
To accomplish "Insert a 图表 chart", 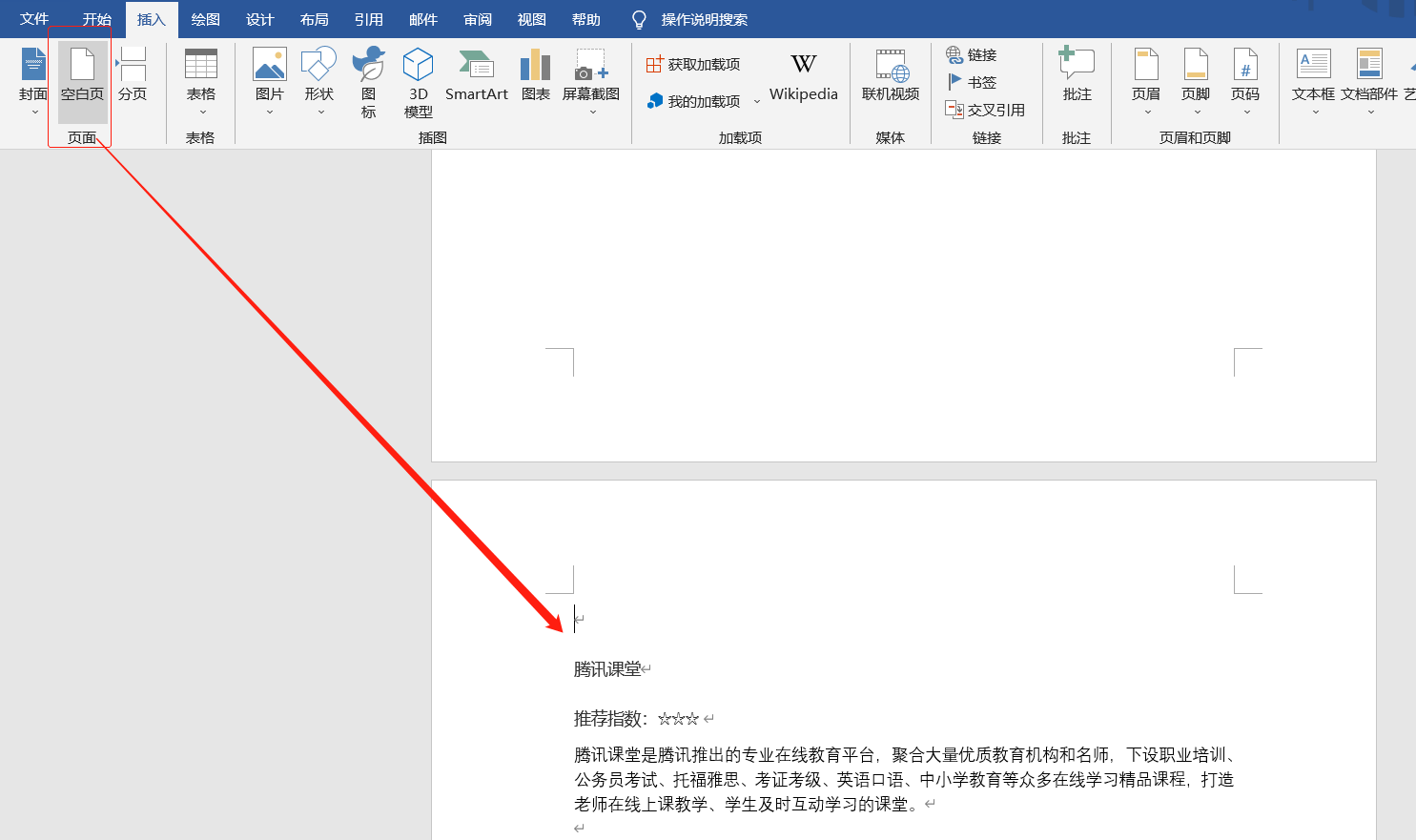I will point(536,76).
